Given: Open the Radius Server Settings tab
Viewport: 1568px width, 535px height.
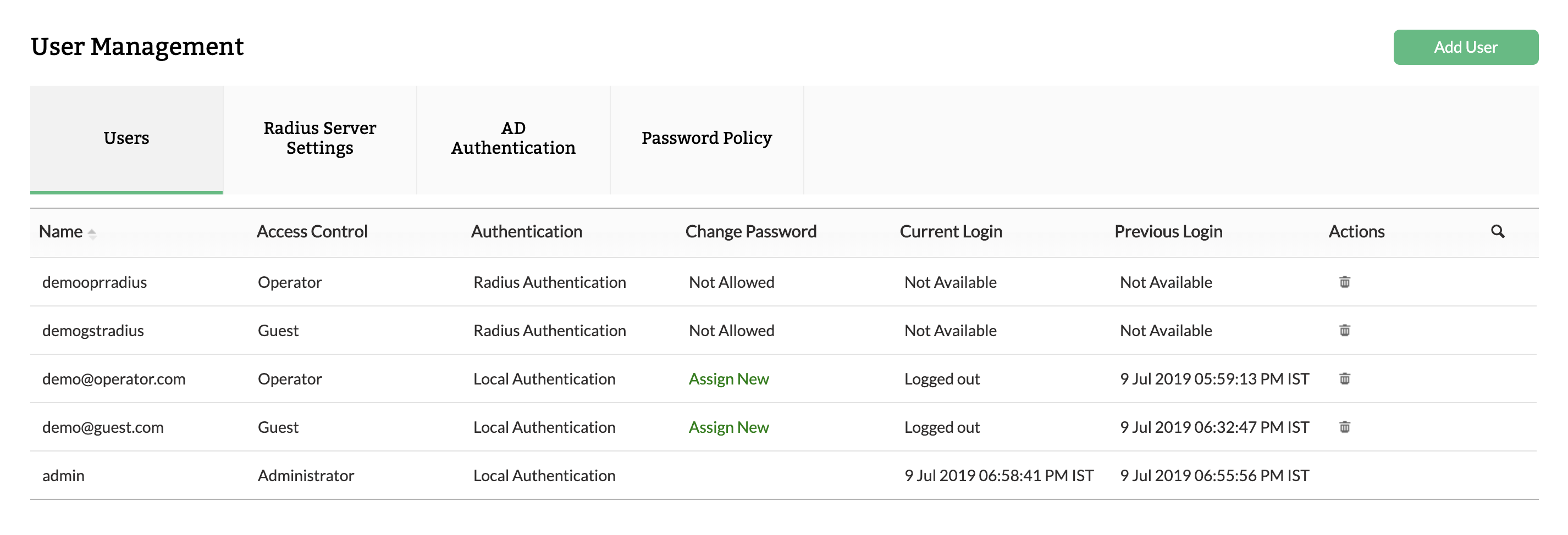Looking at the screenshot, I should 319,138.
